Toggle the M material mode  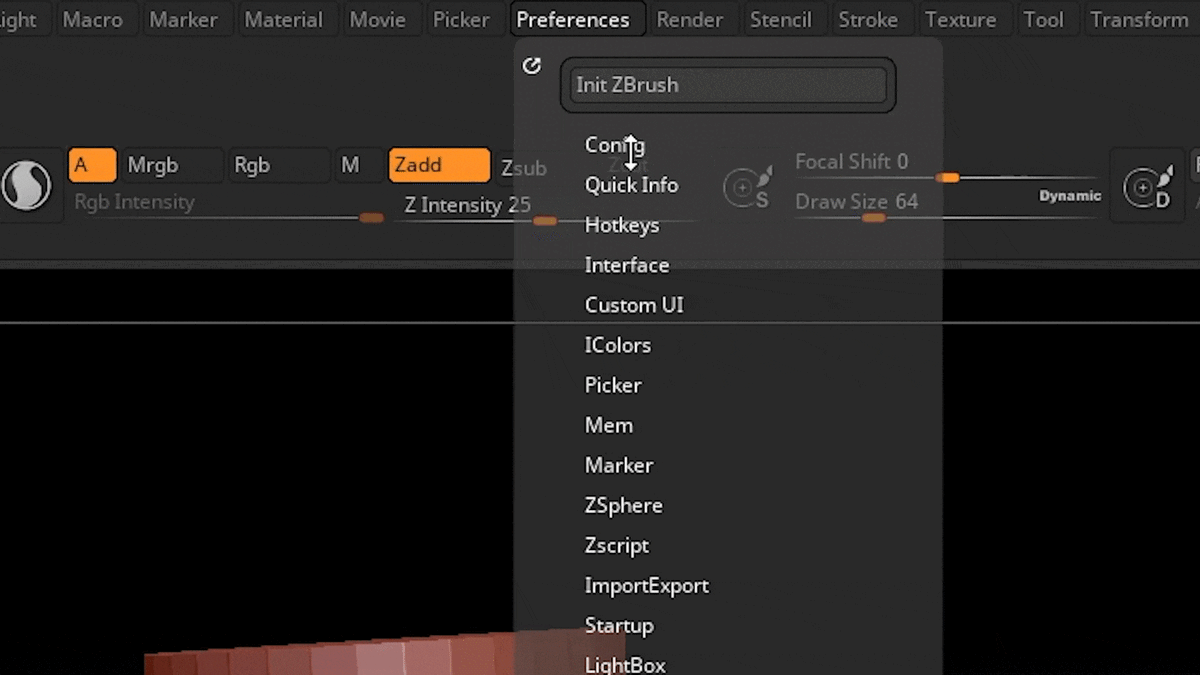tap(359, 165)
